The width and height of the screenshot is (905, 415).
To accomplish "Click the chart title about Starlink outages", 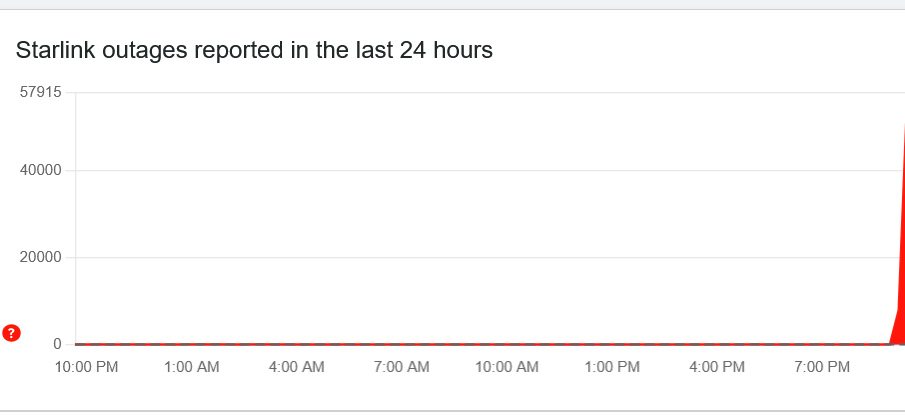I will tap(254, 50).
